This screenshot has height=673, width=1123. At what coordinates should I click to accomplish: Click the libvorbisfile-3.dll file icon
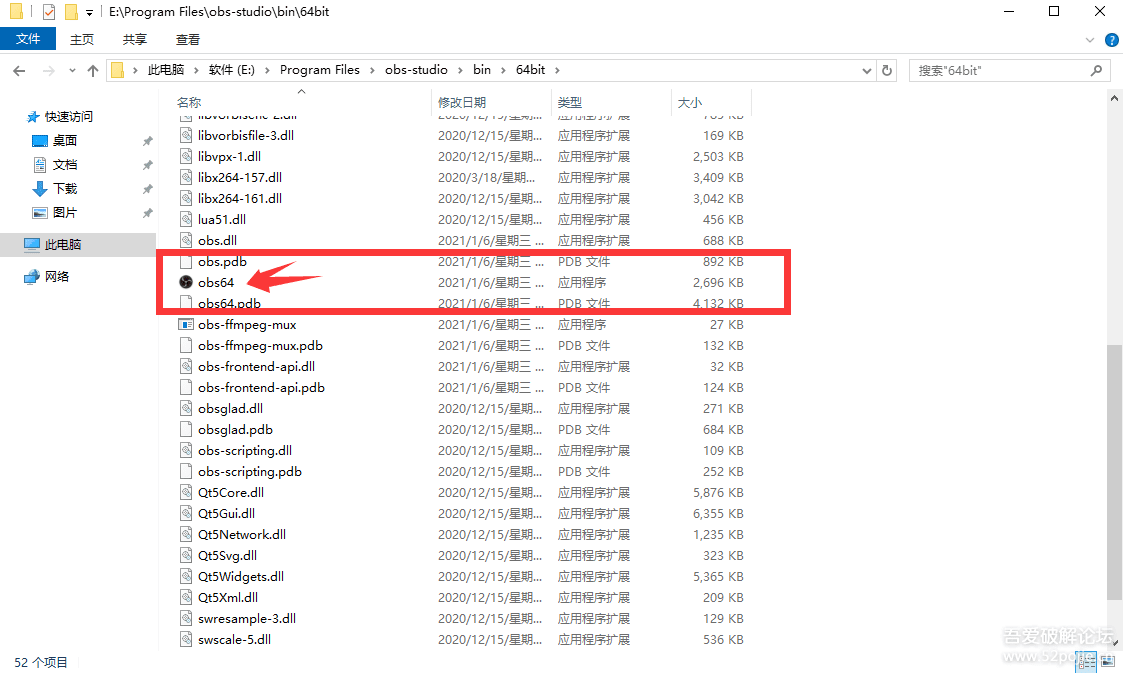point(185,135)
